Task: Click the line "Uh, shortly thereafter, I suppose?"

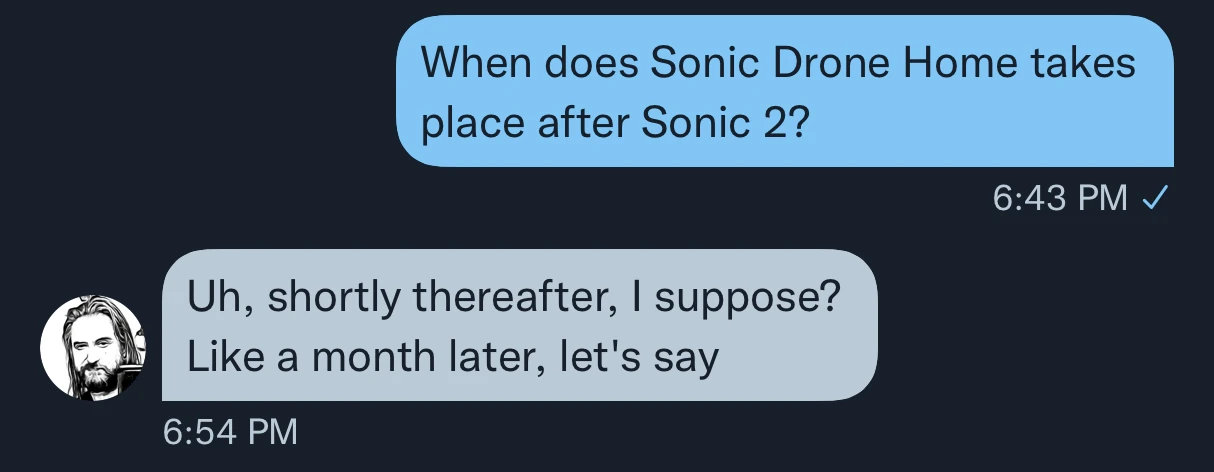Action: click(x=512, y=297)
